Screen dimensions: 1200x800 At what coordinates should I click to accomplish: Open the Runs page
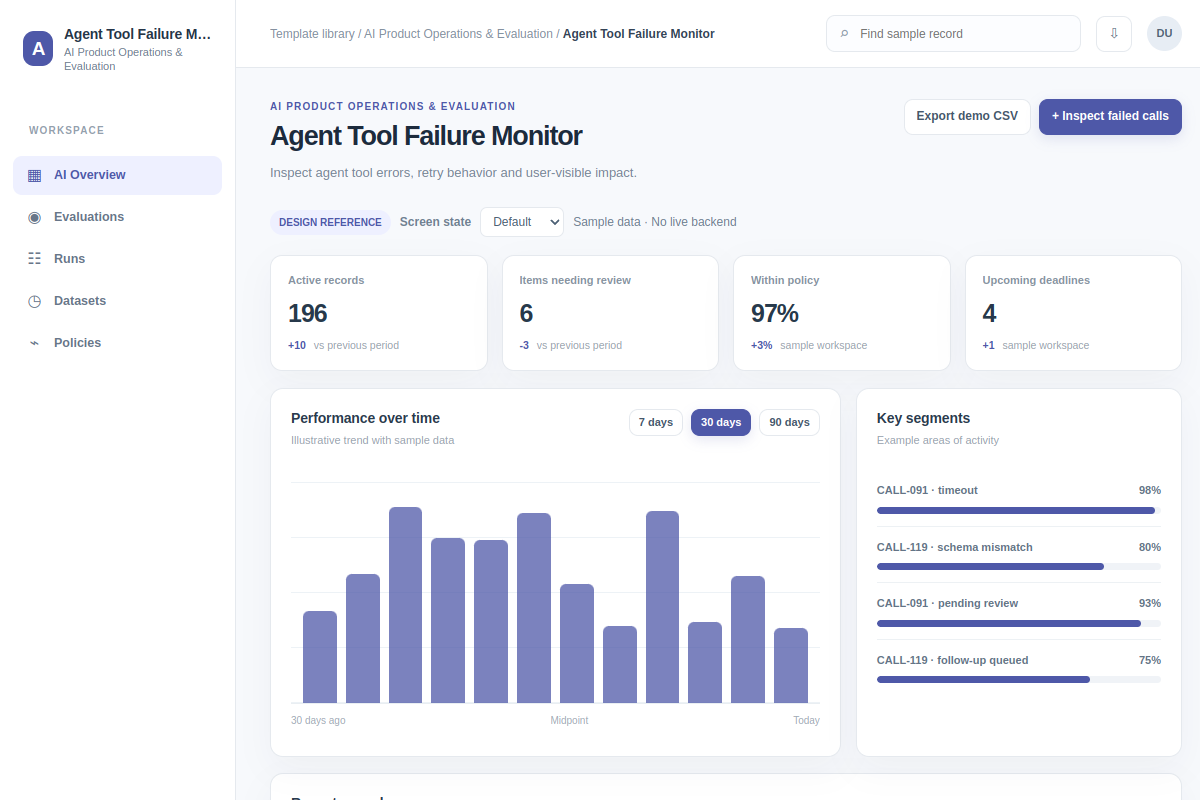117,259
